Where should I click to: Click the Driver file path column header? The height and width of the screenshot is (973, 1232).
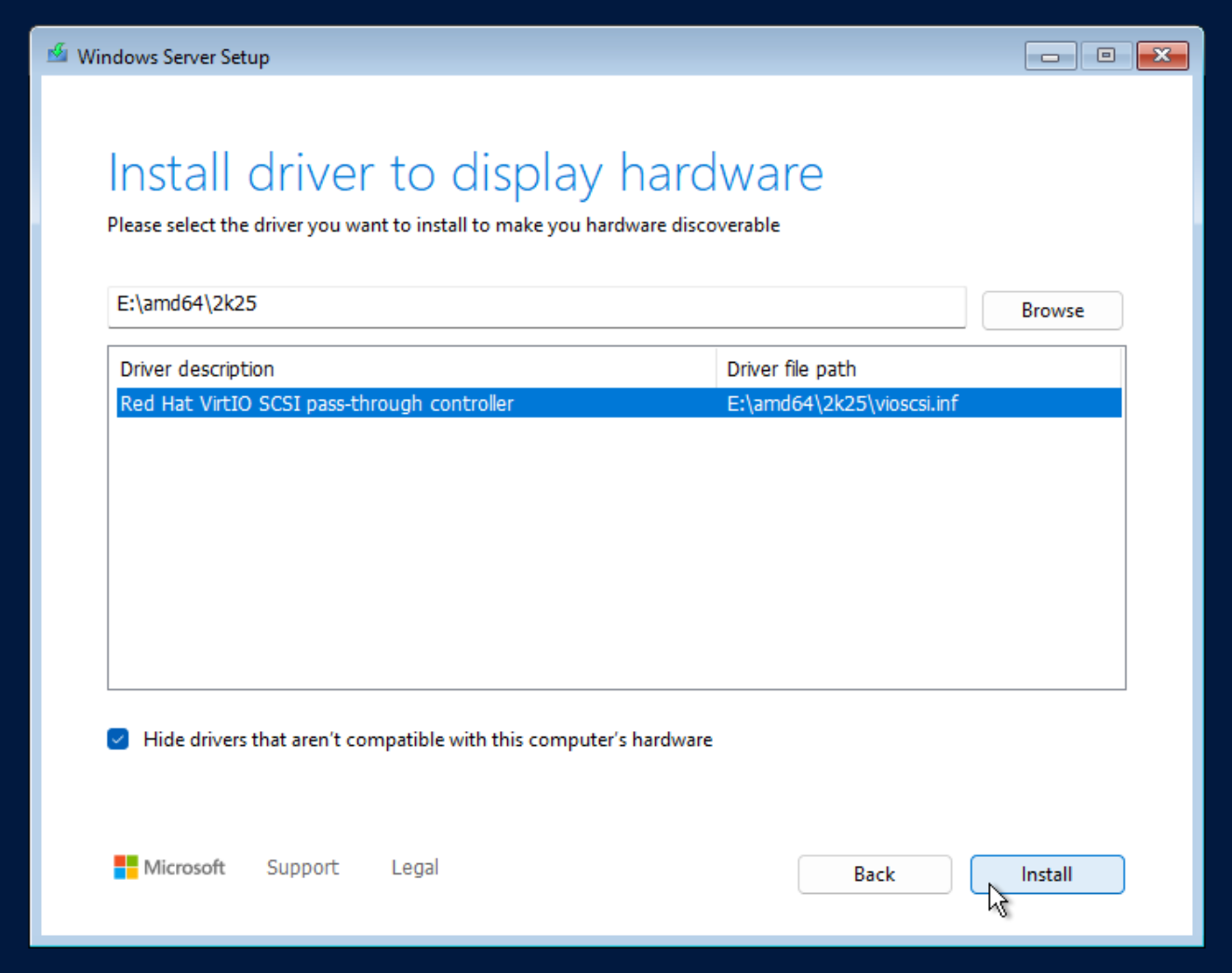coord(791,369)
